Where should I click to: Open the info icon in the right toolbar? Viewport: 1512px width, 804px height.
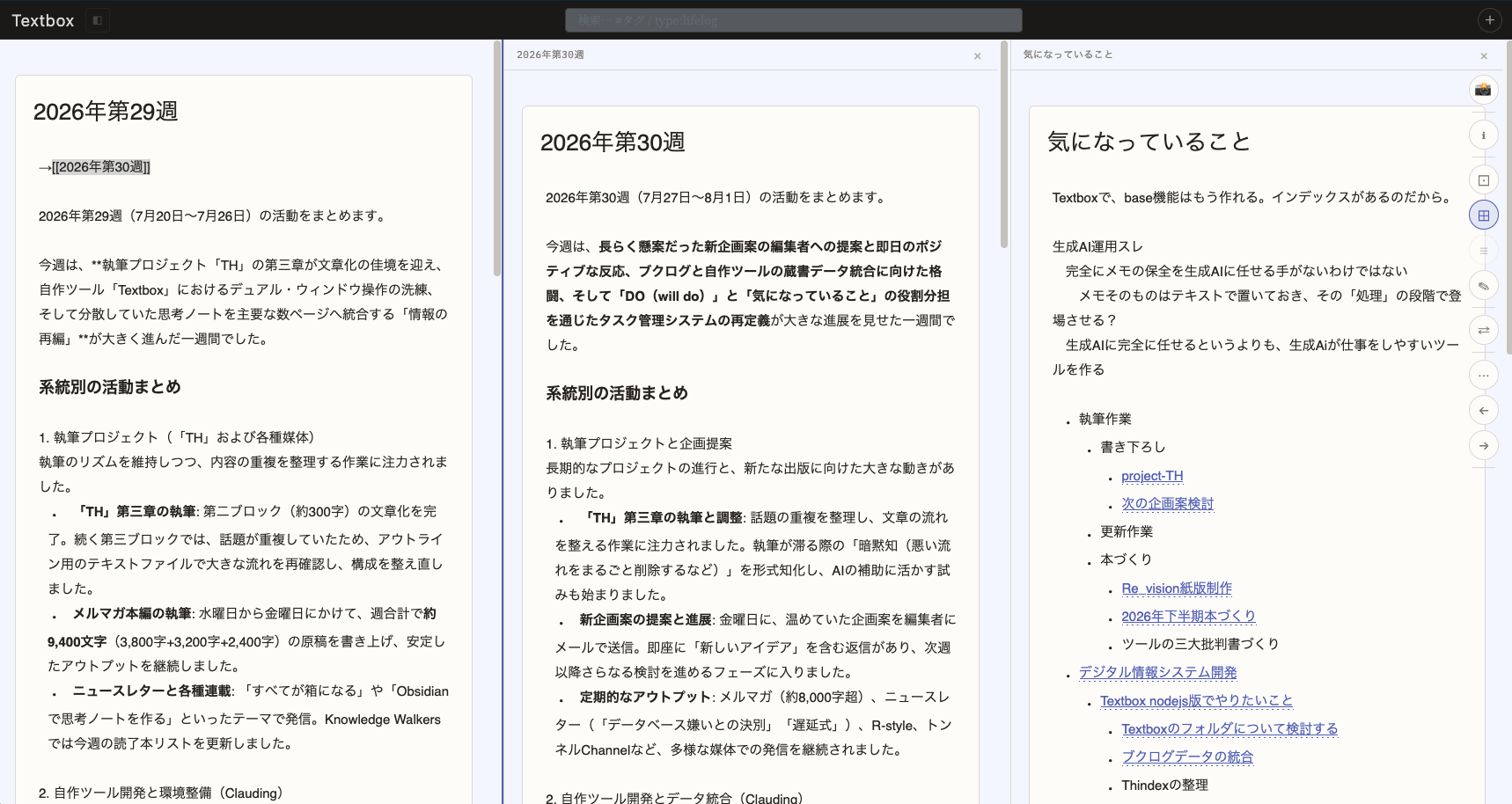[x=1483, y=135]
